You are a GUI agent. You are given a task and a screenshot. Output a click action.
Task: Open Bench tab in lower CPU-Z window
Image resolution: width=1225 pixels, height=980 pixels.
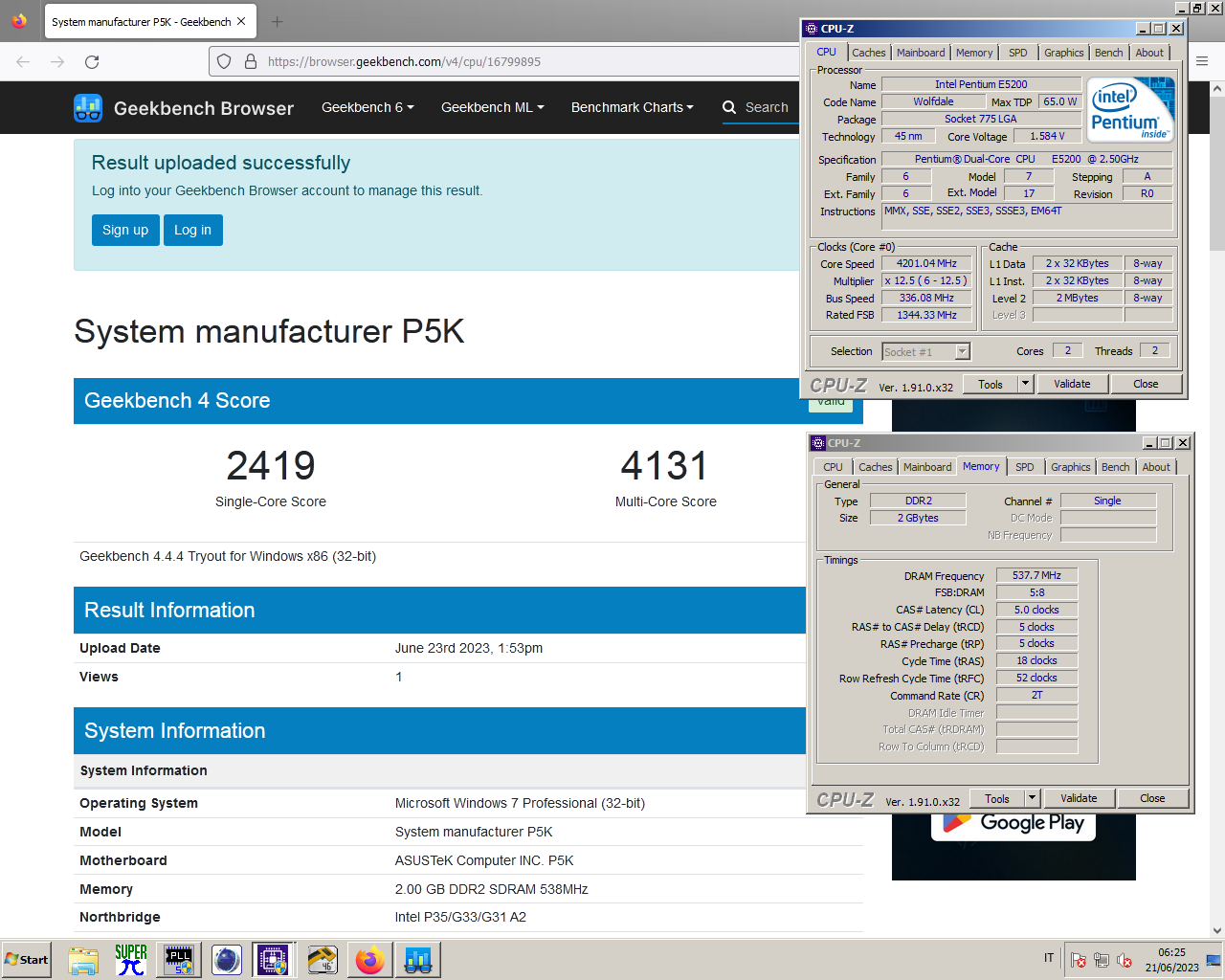pyautogui.click(x=1116, y=467)
